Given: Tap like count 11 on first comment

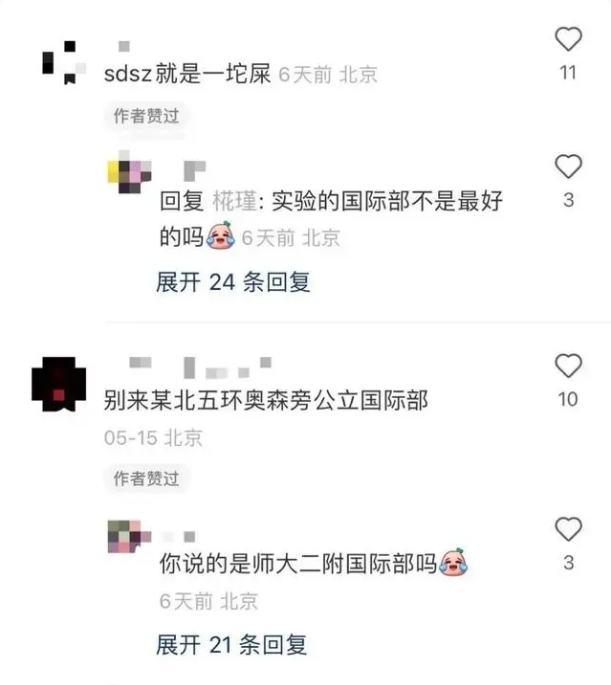Looking at the screenshot, I should tap(568, 72).
